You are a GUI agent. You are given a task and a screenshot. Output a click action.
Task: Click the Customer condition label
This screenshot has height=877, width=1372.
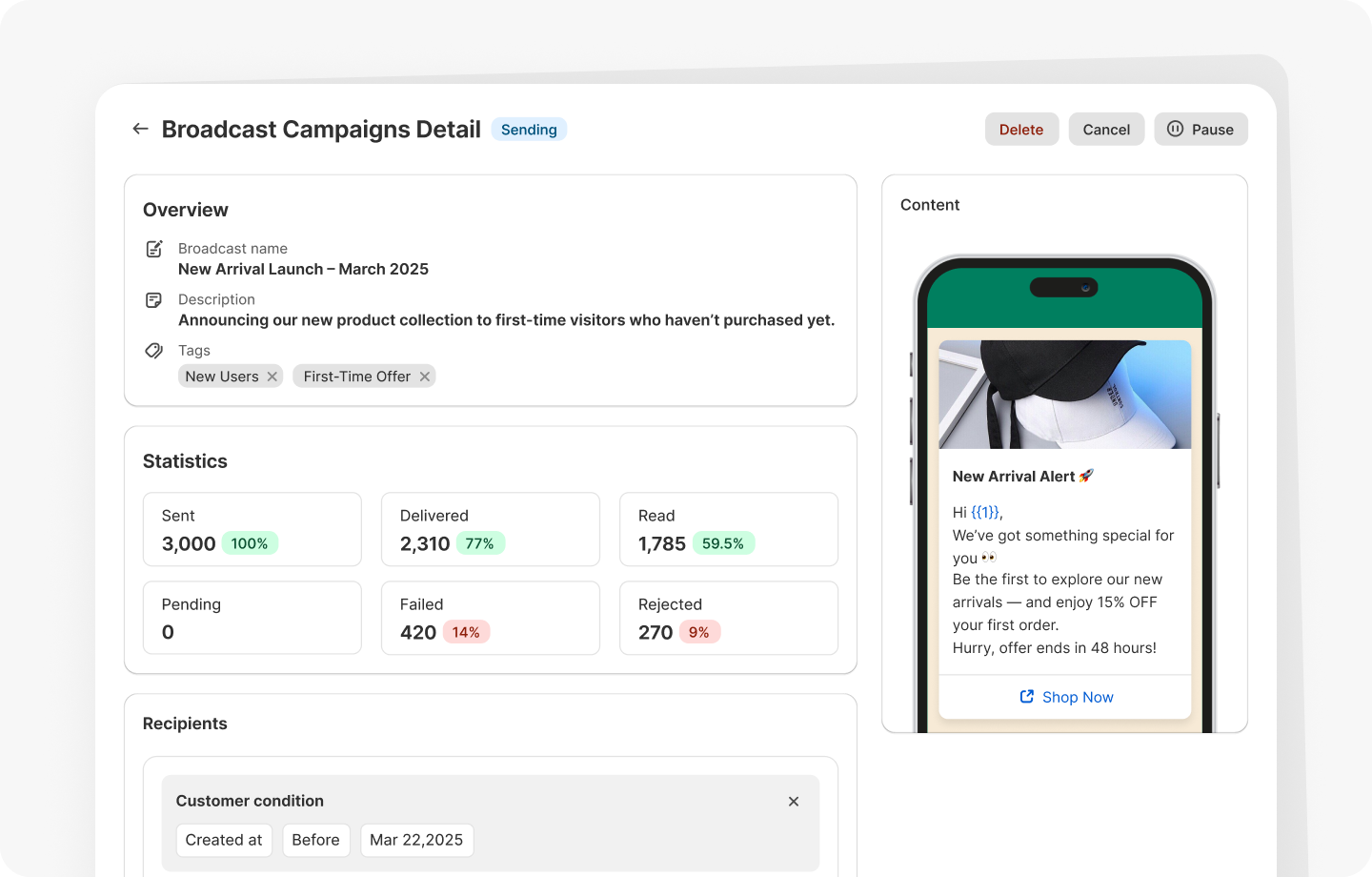pos(250,801)
